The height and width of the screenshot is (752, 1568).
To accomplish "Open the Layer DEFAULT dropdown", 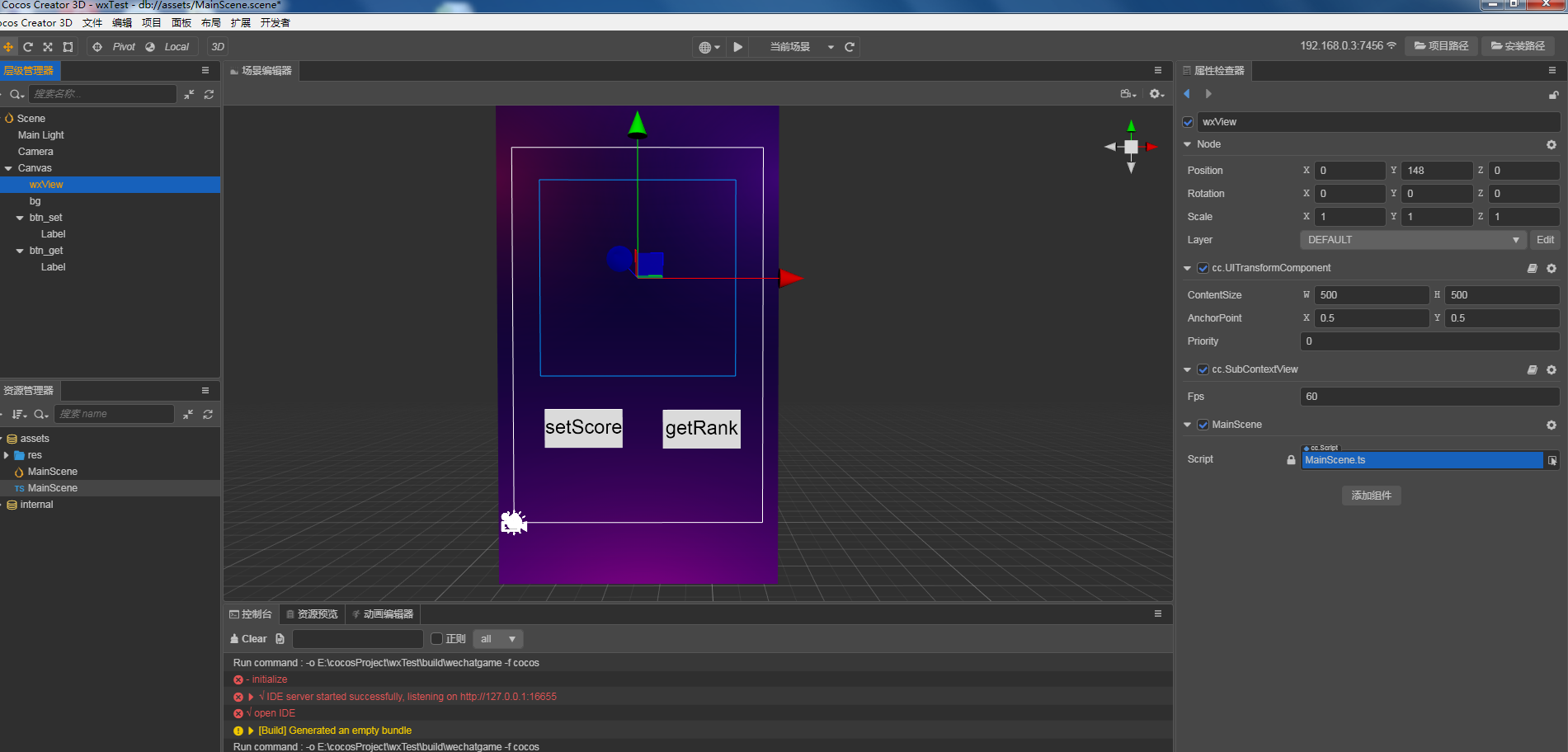I will pyautogui.click(x=1412, y=240).
